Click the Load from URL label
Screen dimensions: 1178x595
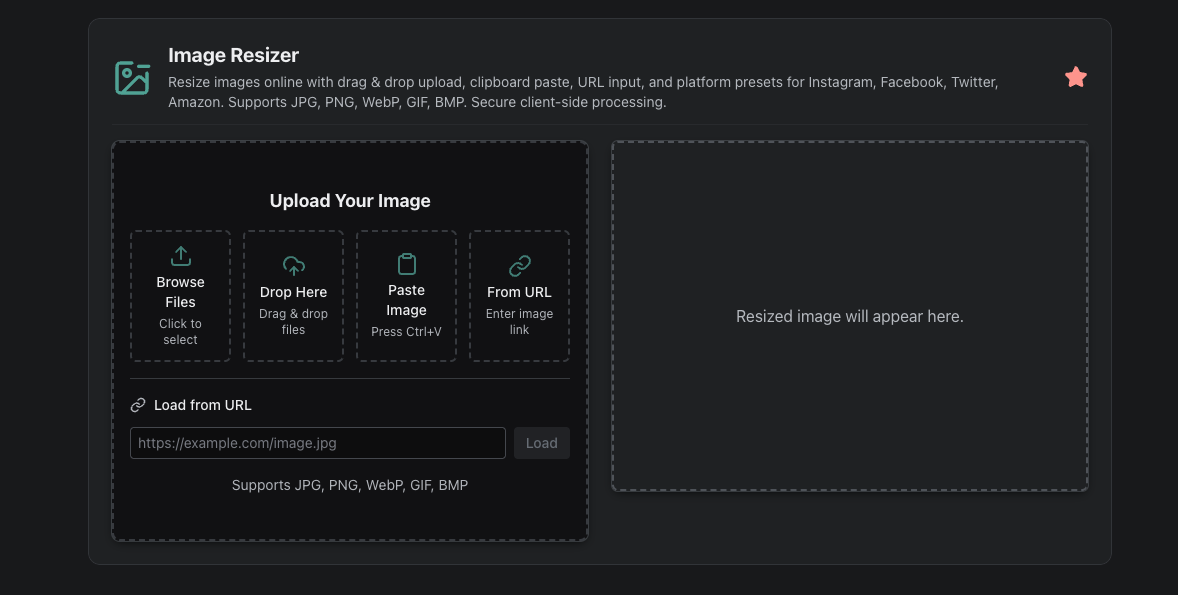coord(203,405)
